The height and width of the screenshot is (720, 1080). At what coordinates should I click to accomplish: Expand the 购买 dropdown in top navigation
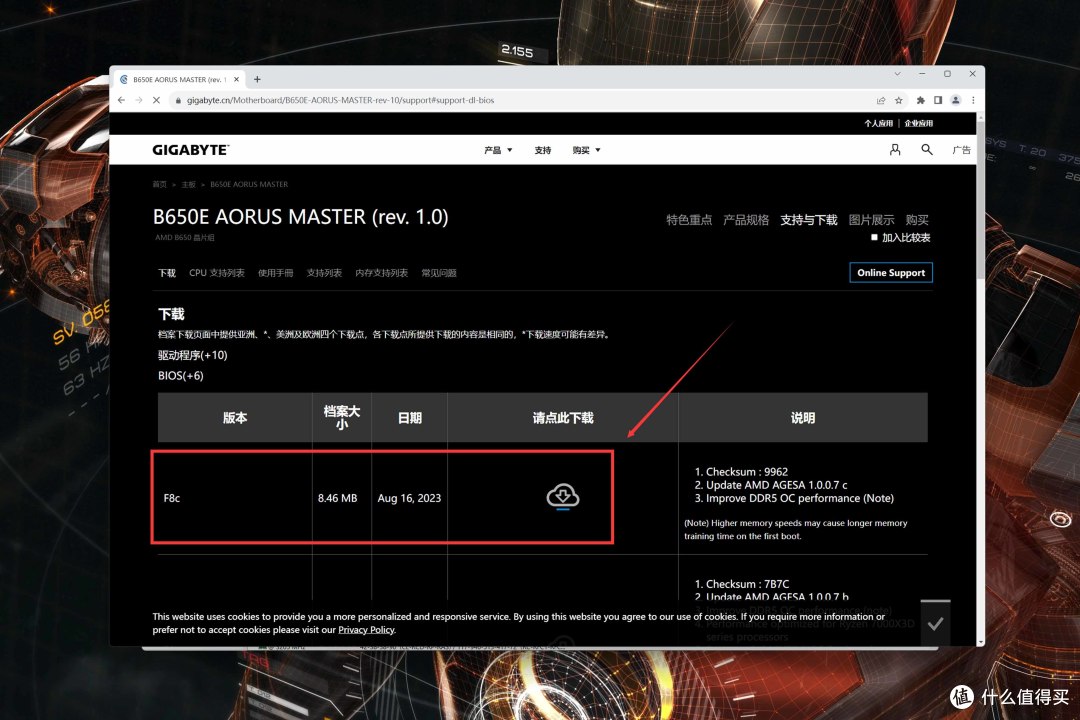tap(586, 150)
